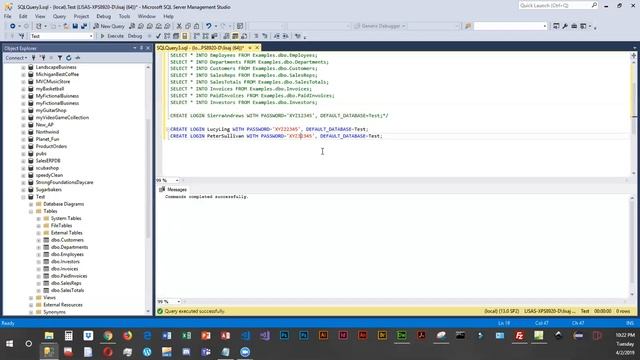Click the Cut scissors icon
The width and height of the screenshot is (640, 360).
click(x=179, y=26)
